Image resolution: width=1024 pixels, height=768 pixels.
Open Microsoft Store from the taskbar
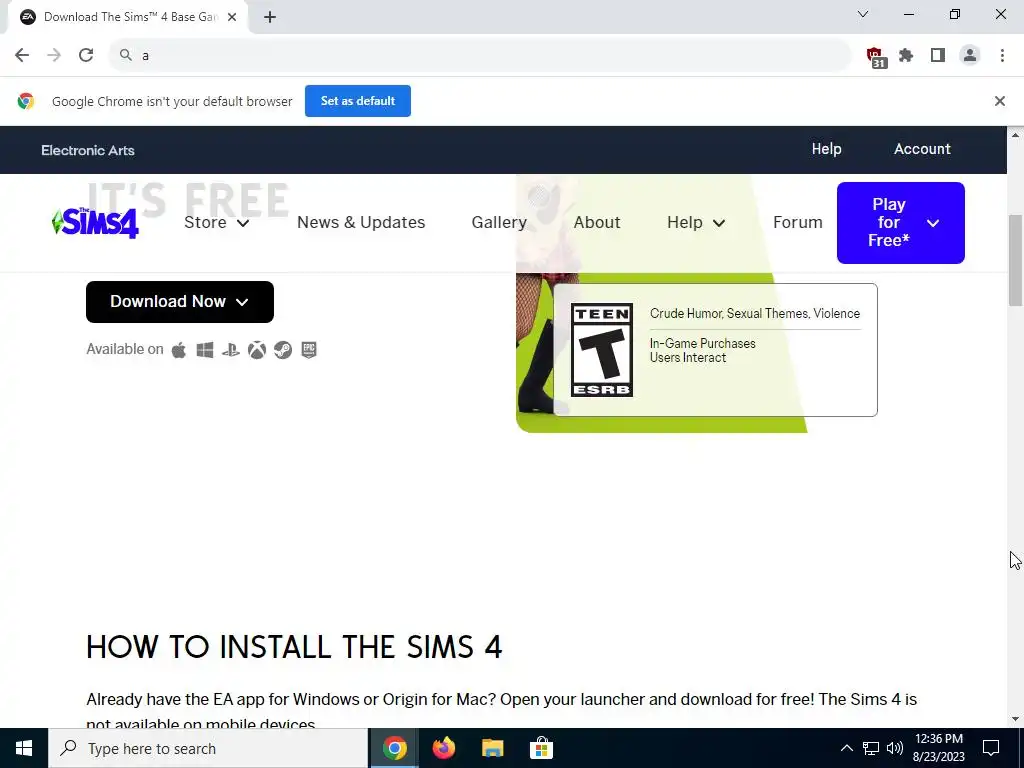pyautogui.click(x=541, y=748)
